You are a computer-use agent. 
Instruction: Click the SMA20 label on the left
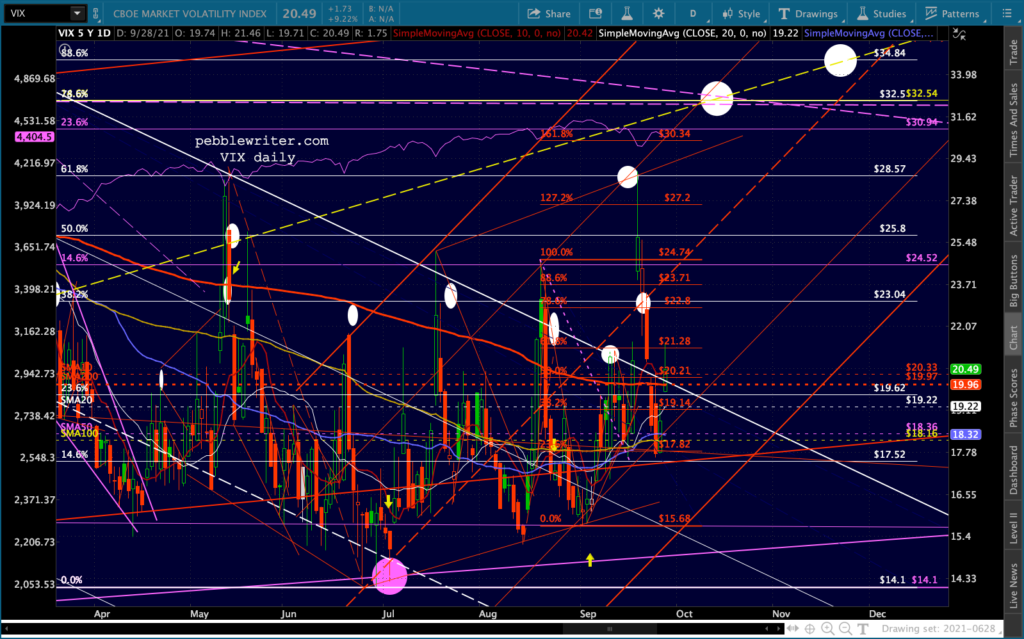[x=76, y=400]
